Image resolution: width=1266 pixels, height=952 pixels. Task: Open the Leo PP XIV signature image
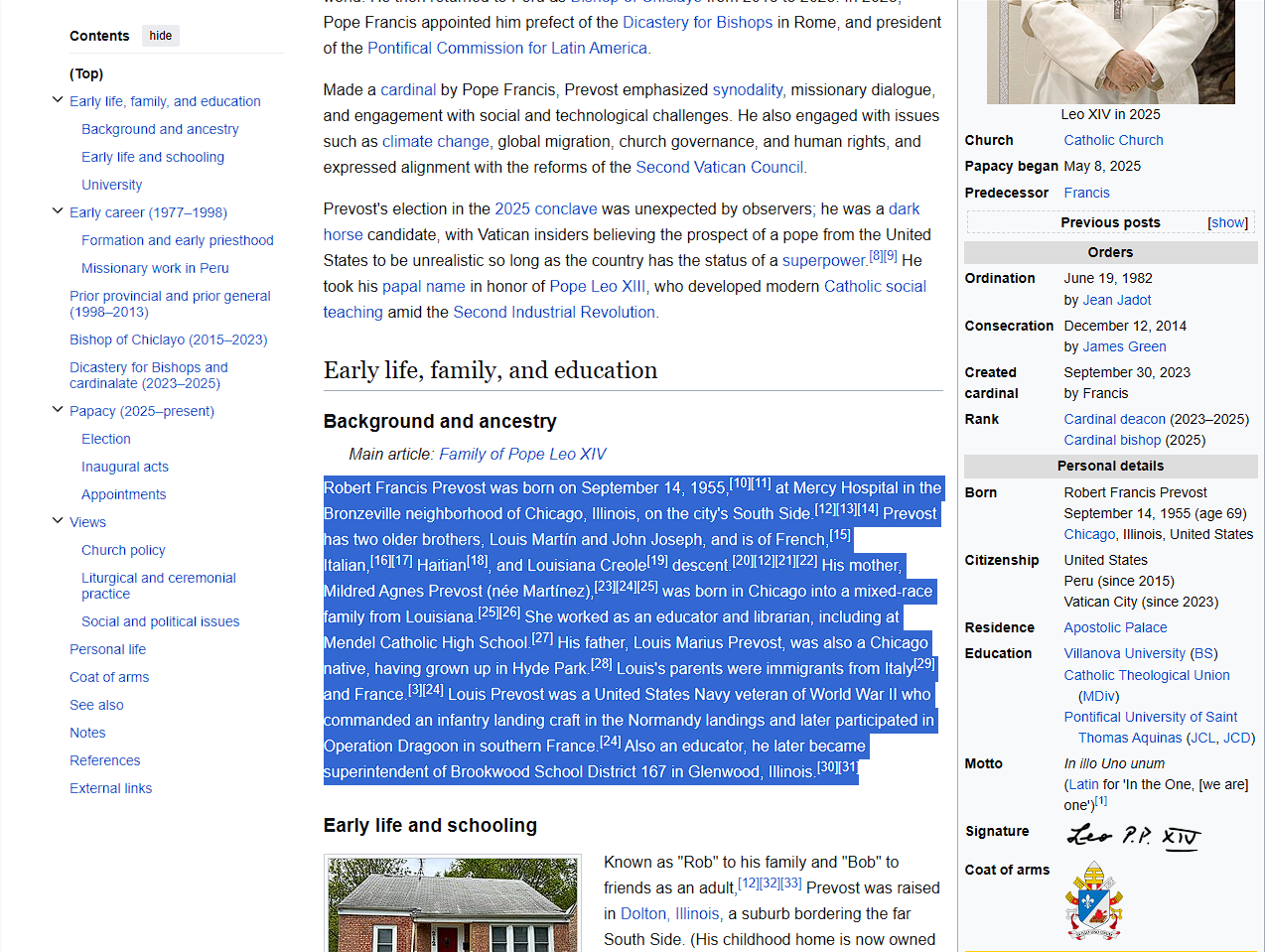1134,836
